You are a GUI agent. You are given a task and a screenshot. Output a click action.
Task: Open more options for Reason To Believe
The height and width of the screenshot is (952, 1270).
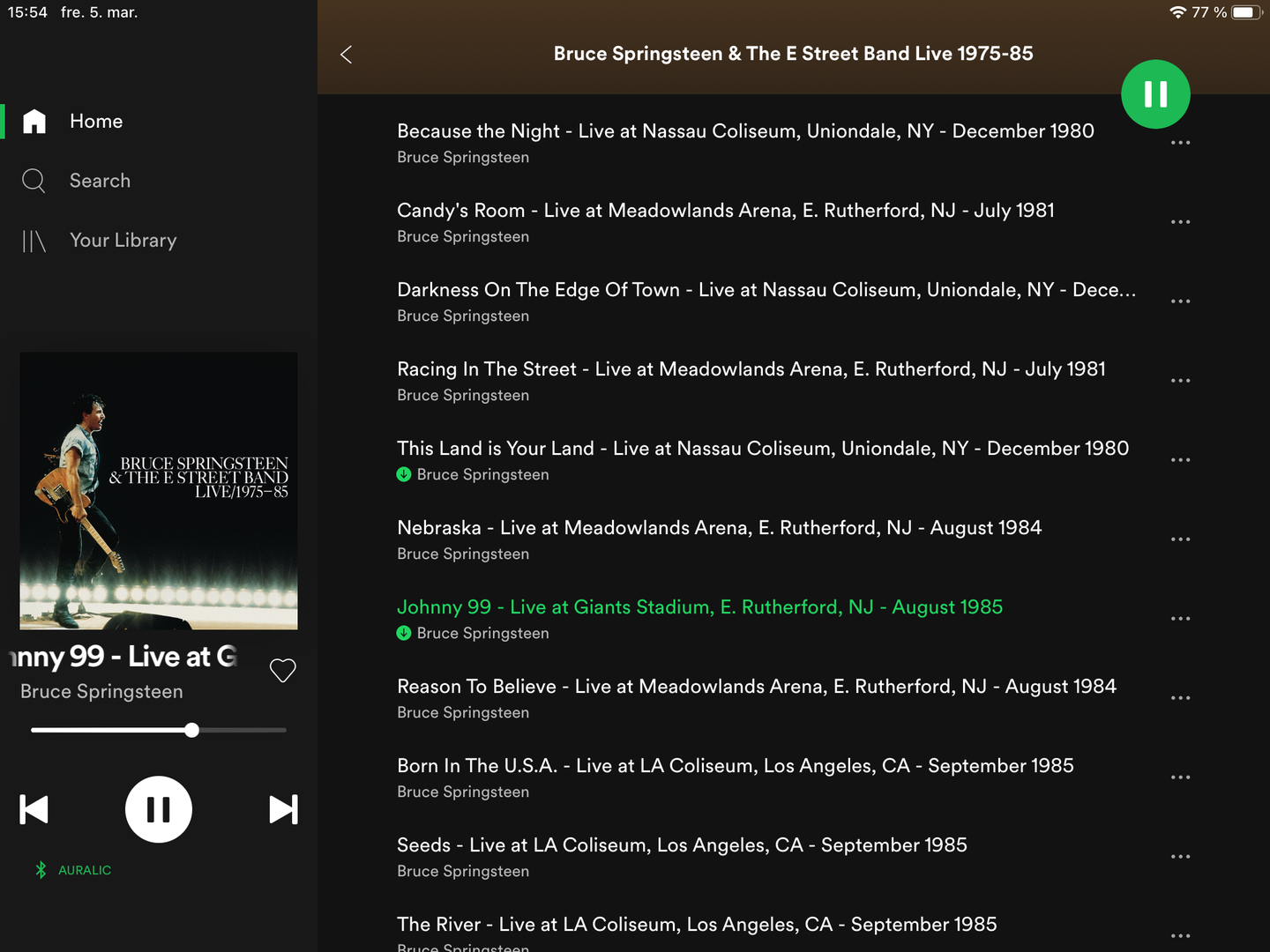click(x=1180, y=698)
